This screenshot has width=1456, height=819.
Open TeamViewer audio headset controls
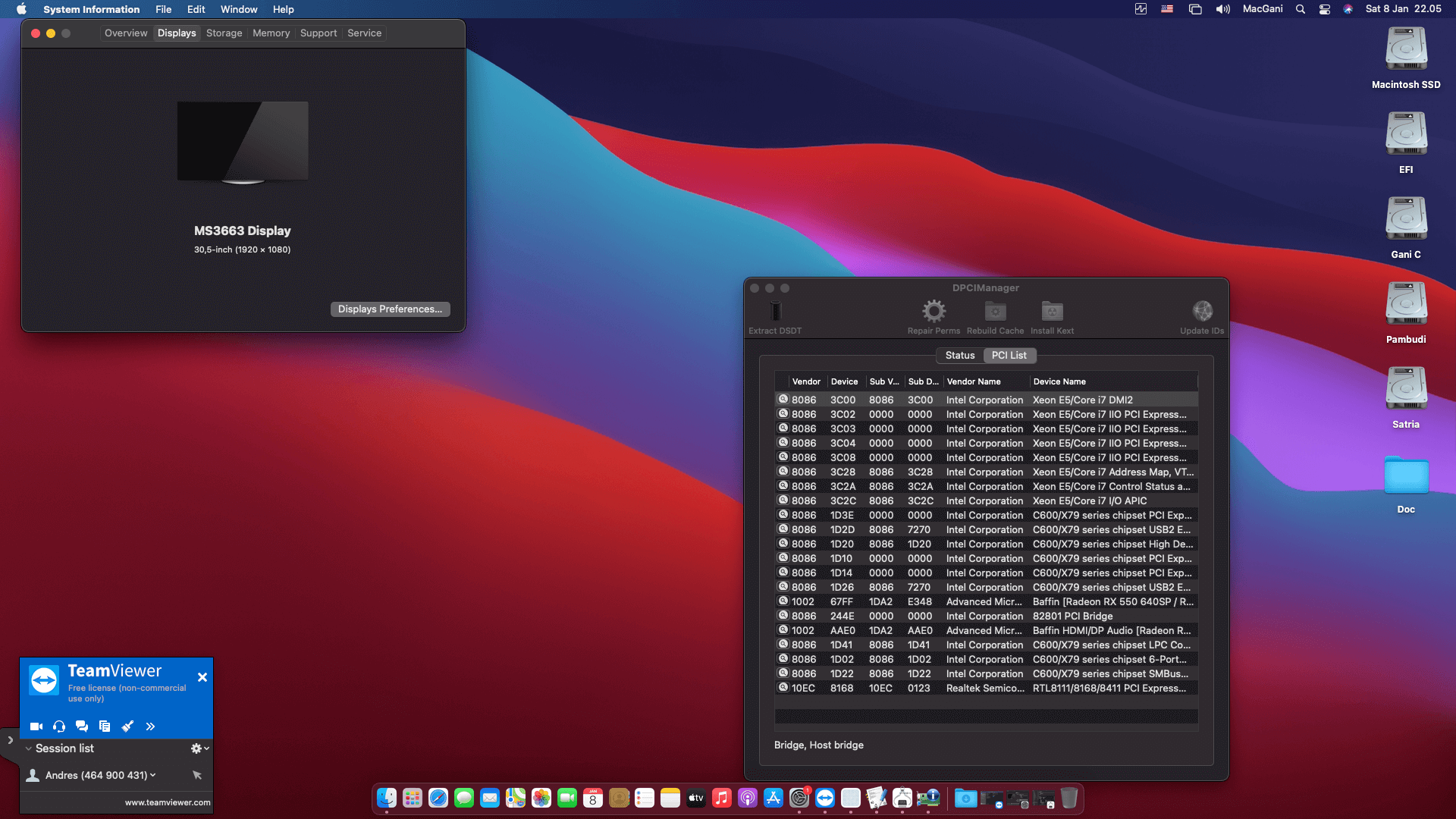[58, 726]
